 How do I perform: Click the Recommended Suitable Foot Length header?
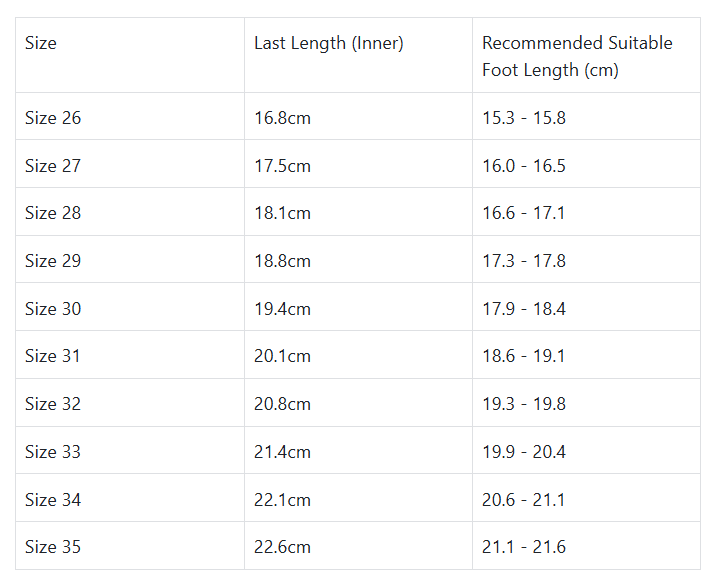point(577,56)
